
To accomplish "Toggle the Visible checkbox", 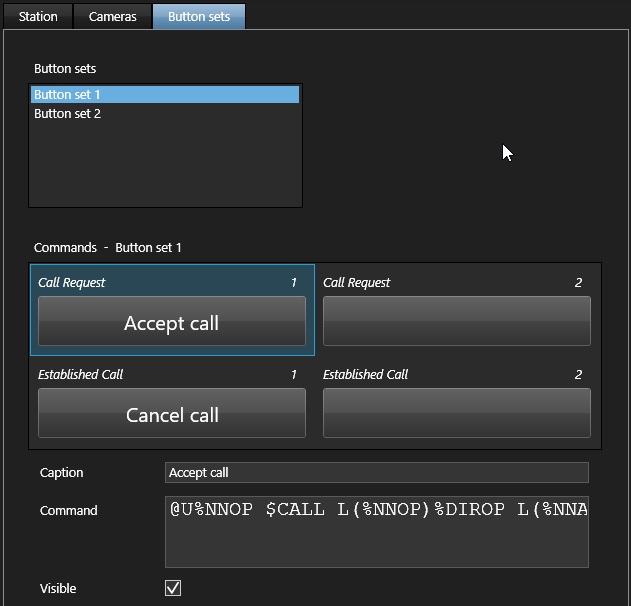I will [173, 588].
